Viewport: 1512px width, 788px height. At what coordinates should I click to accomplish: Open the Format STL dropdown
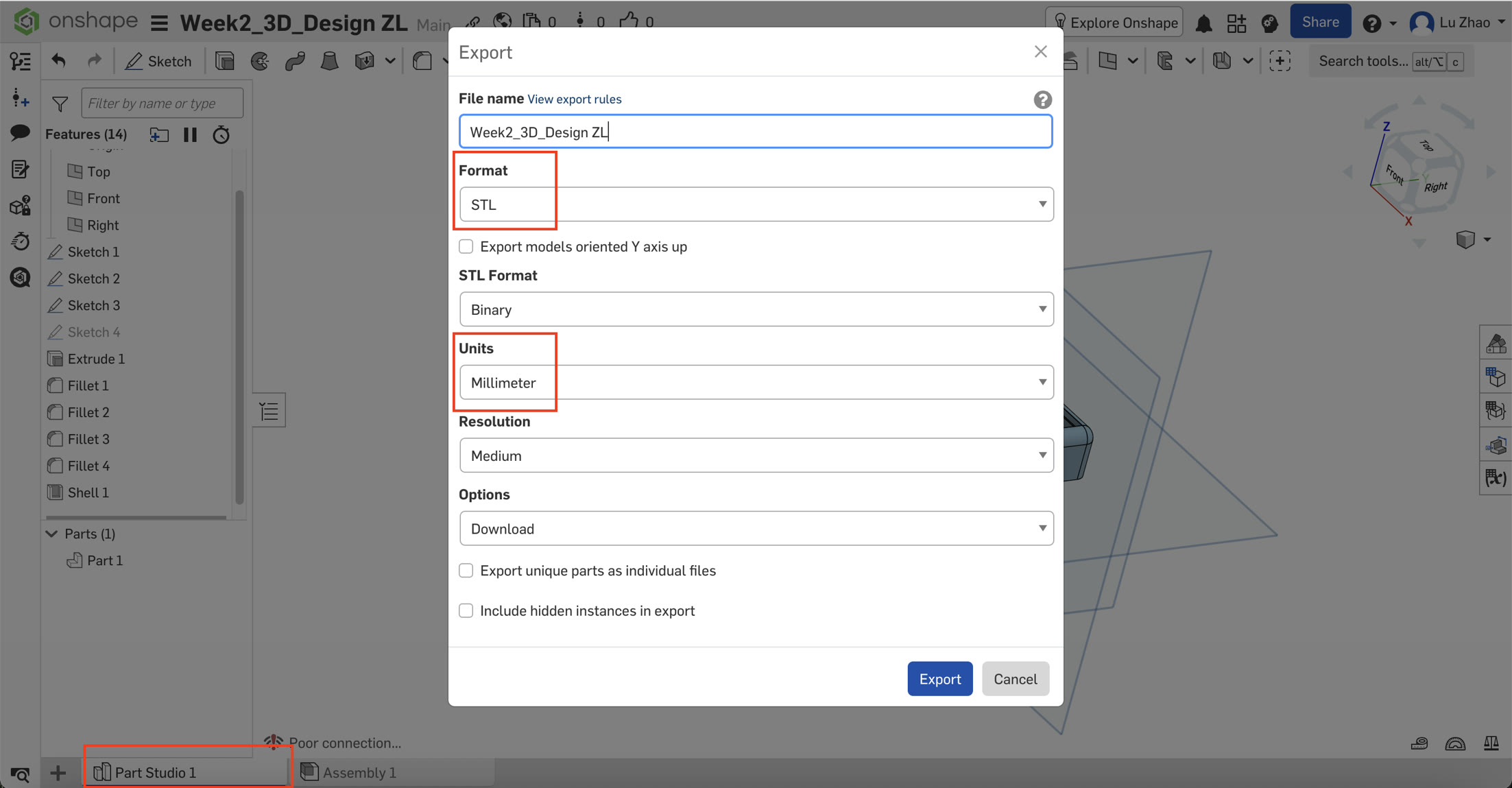(x=756, y=204)
